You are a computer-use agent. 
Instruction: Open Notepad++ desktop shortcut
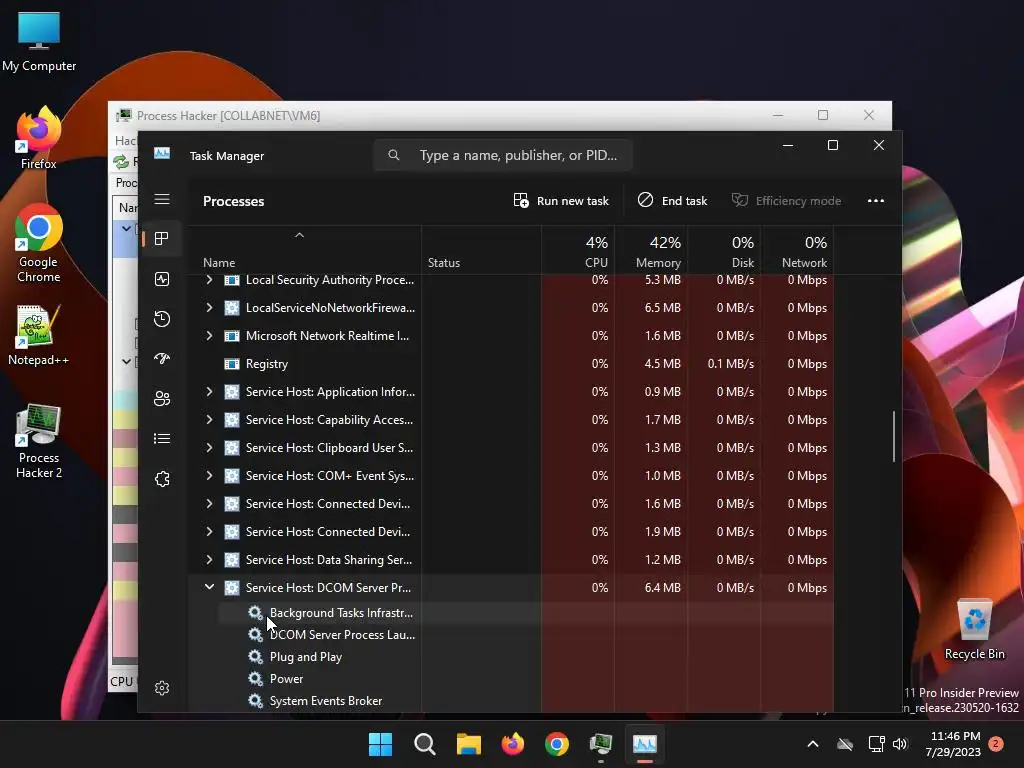click(x=39, y=336)
